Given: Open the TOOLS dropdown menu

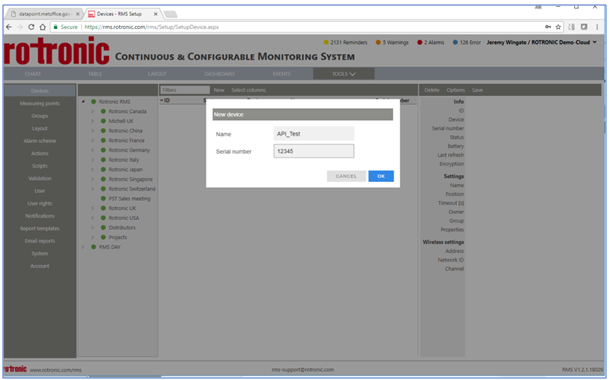Looking at the screenshot, I should coord(344,74).
